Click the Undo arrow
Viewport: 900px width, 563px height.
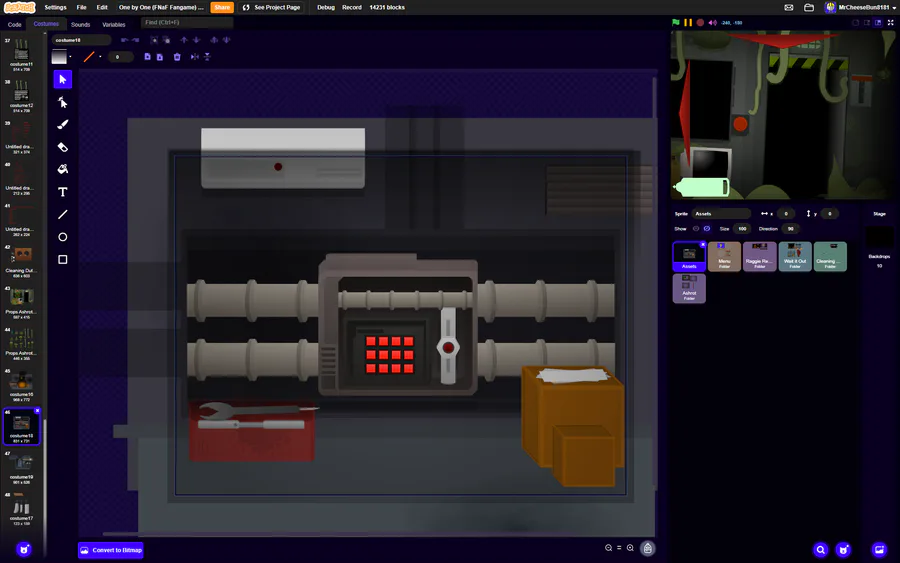124,40
